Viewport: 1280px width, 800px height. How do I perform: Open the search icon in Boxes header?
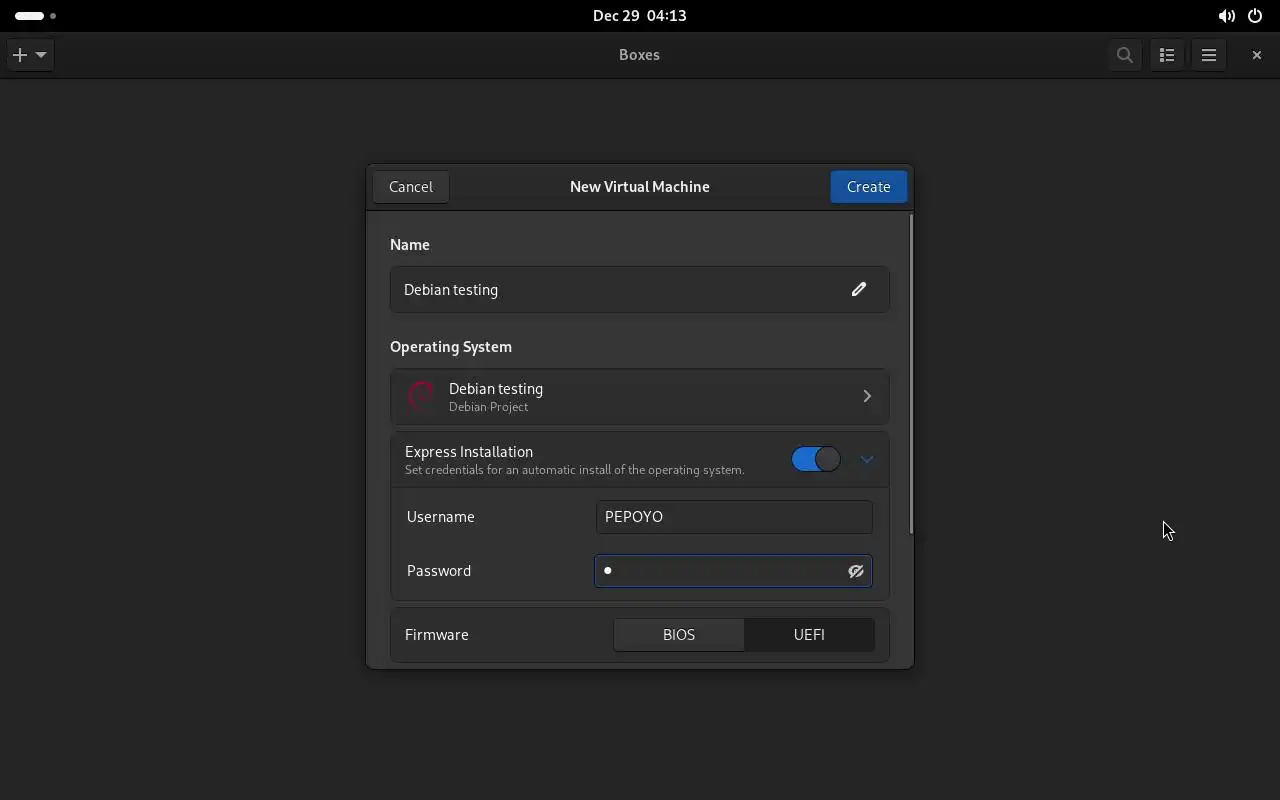pos(1125,55)
